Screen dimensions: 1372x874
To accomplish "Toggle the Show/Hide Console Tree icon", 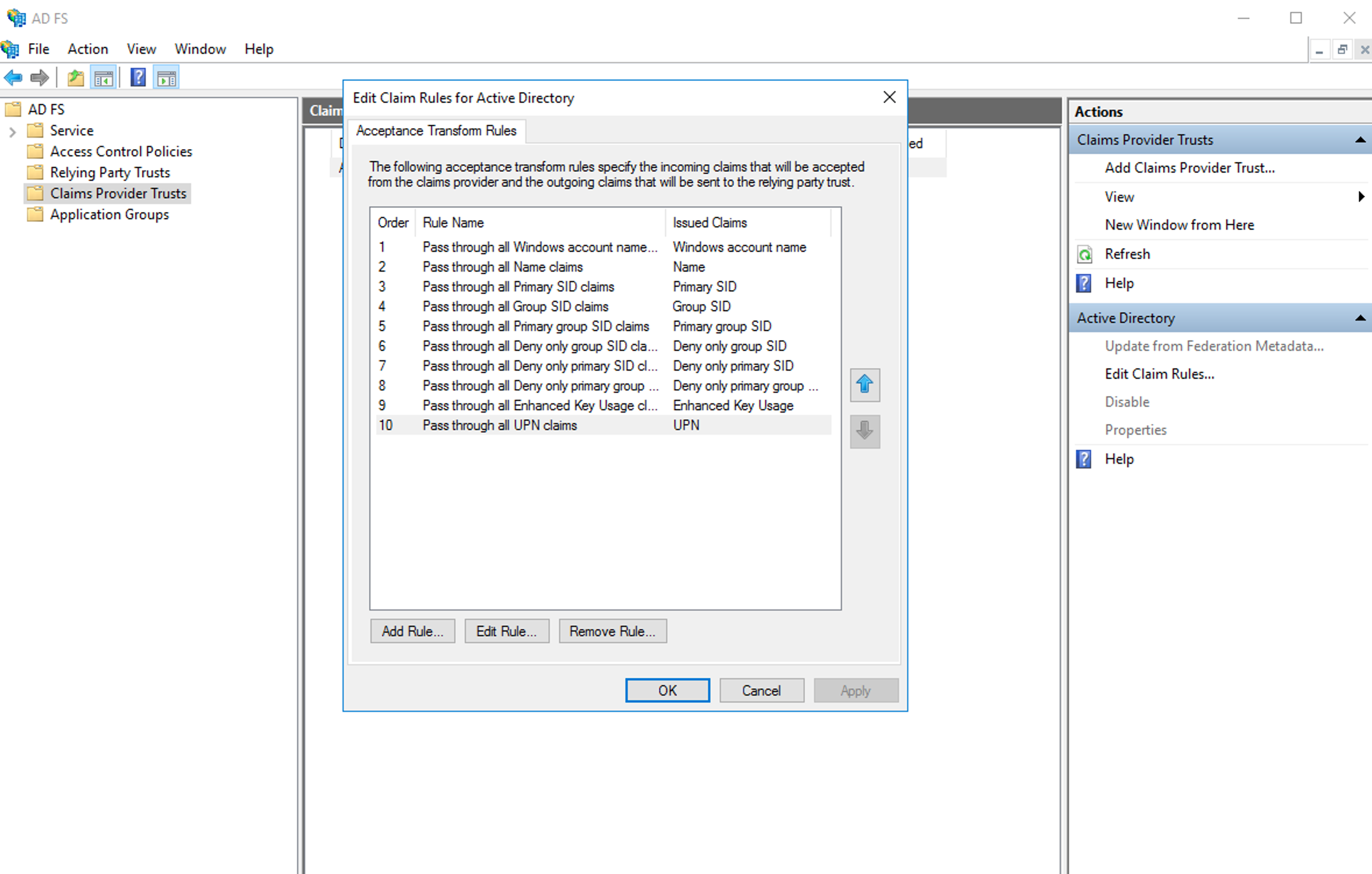I will tap(104, 77).
